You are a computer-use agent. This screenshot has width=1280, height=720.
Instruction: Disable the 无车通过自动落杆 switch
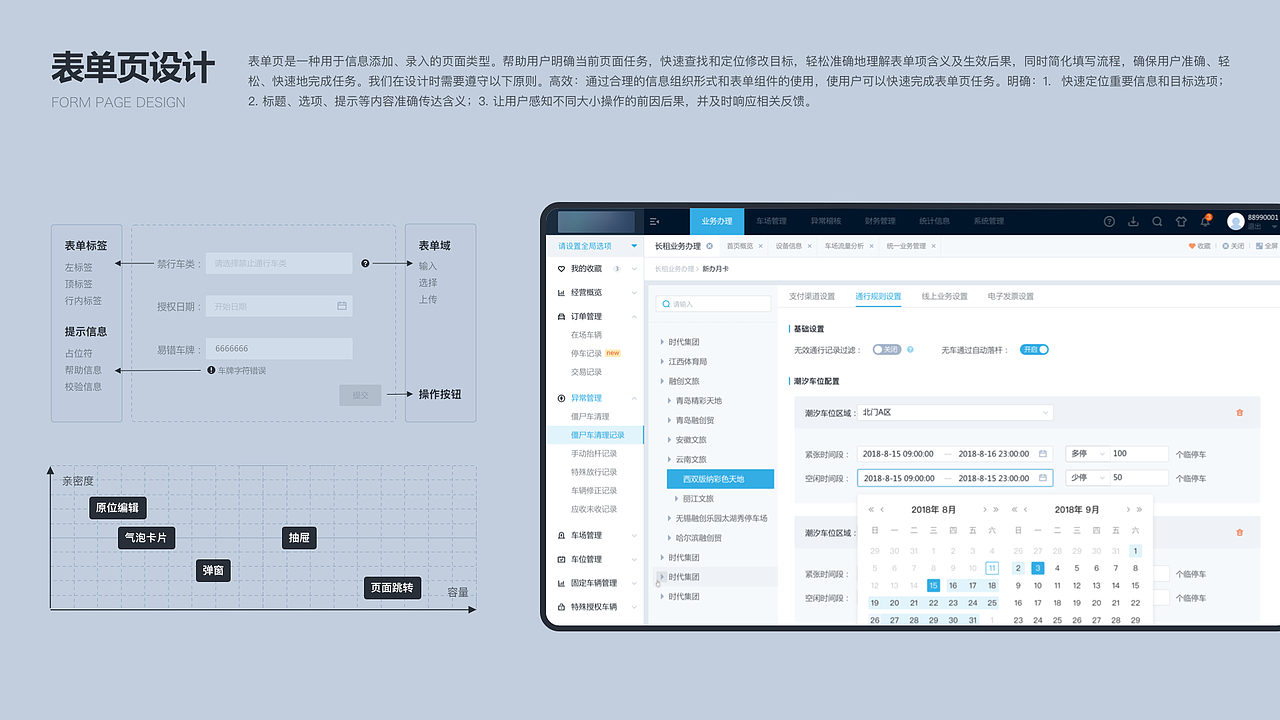tap(1033, 349)
